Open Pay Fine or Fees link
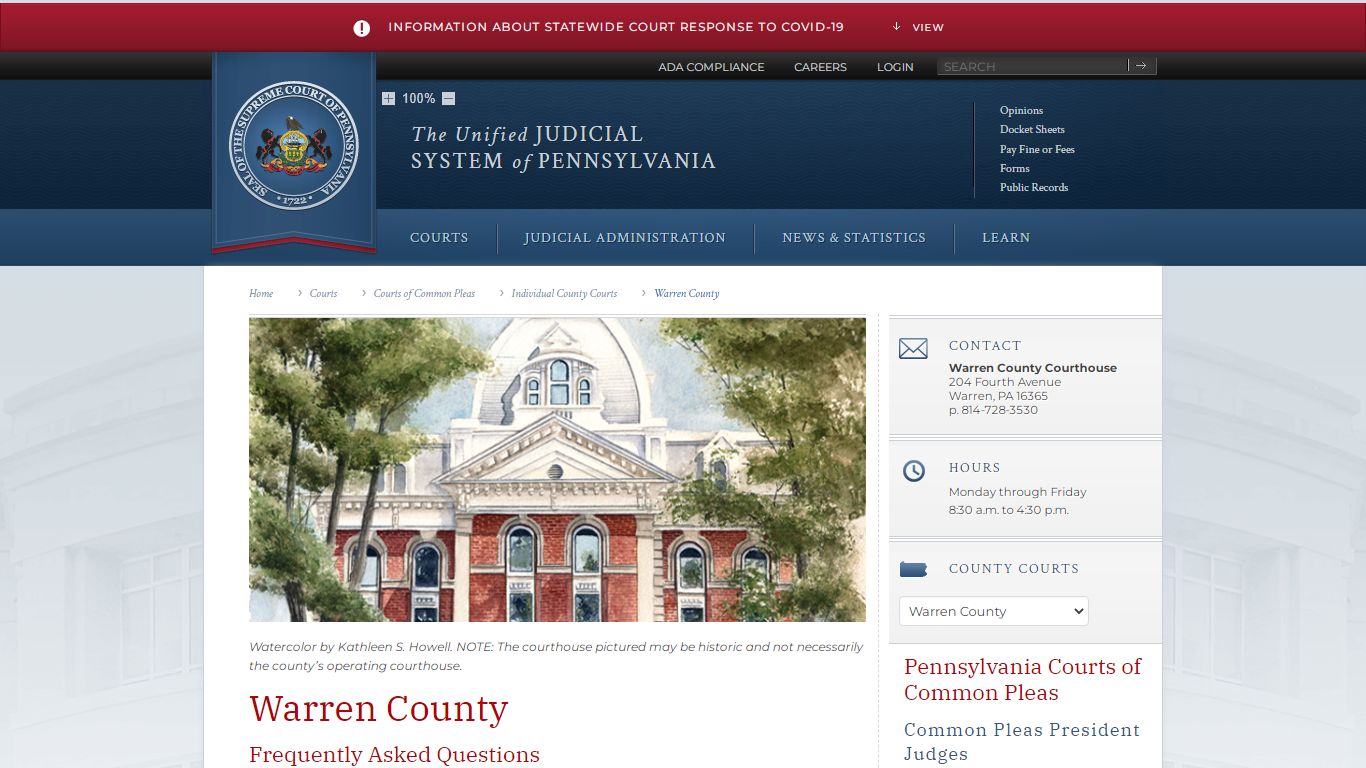1366x768 pixels. click(x=1037, y=149)
